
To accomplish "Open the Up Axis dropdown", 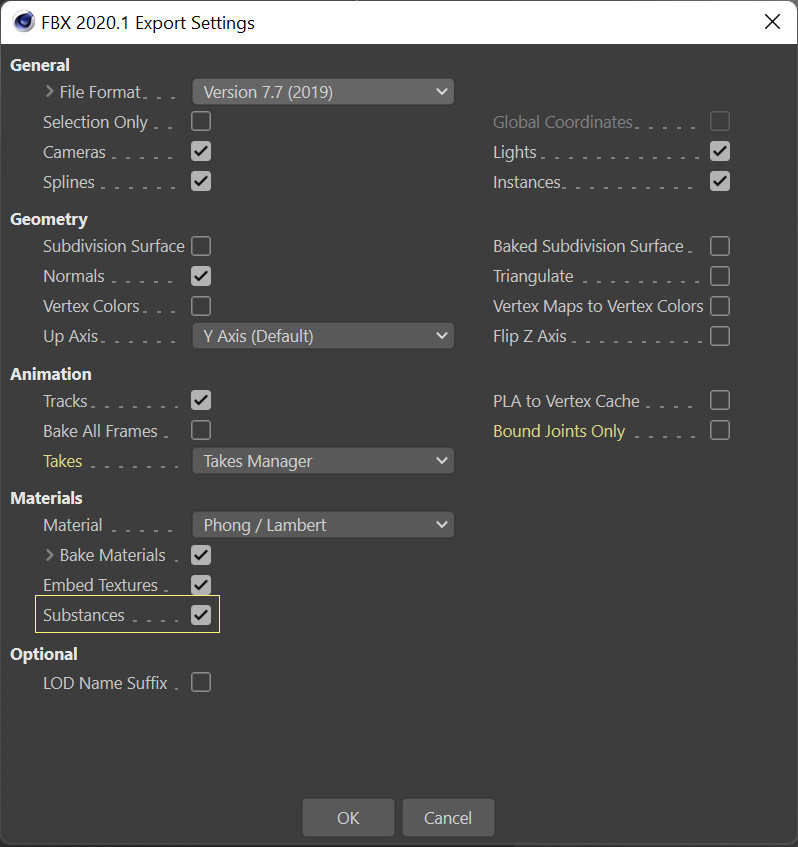I will click(x=322, y=336).
